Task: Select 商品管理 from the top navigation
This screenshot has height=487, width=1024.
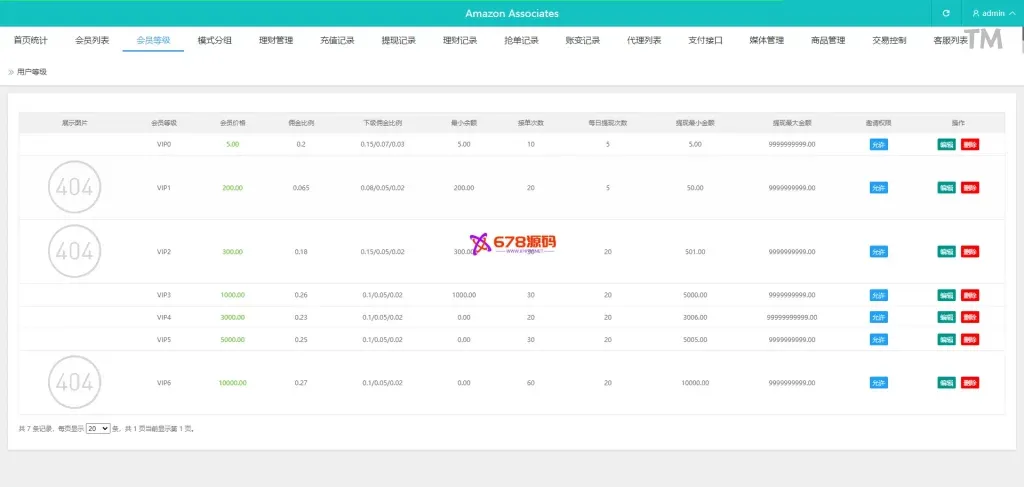Action: 828,41
